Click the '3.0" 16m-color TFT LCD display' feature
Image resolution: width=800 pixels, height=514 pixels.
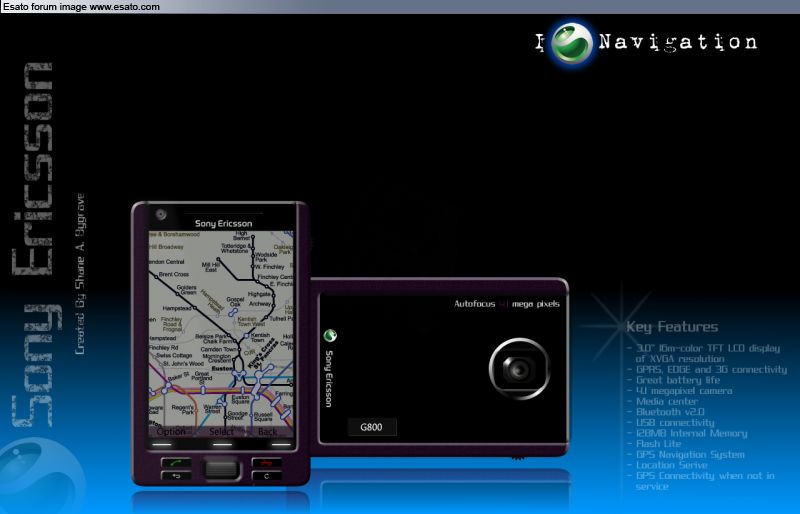pyautogui.click(x=708, y=348)
